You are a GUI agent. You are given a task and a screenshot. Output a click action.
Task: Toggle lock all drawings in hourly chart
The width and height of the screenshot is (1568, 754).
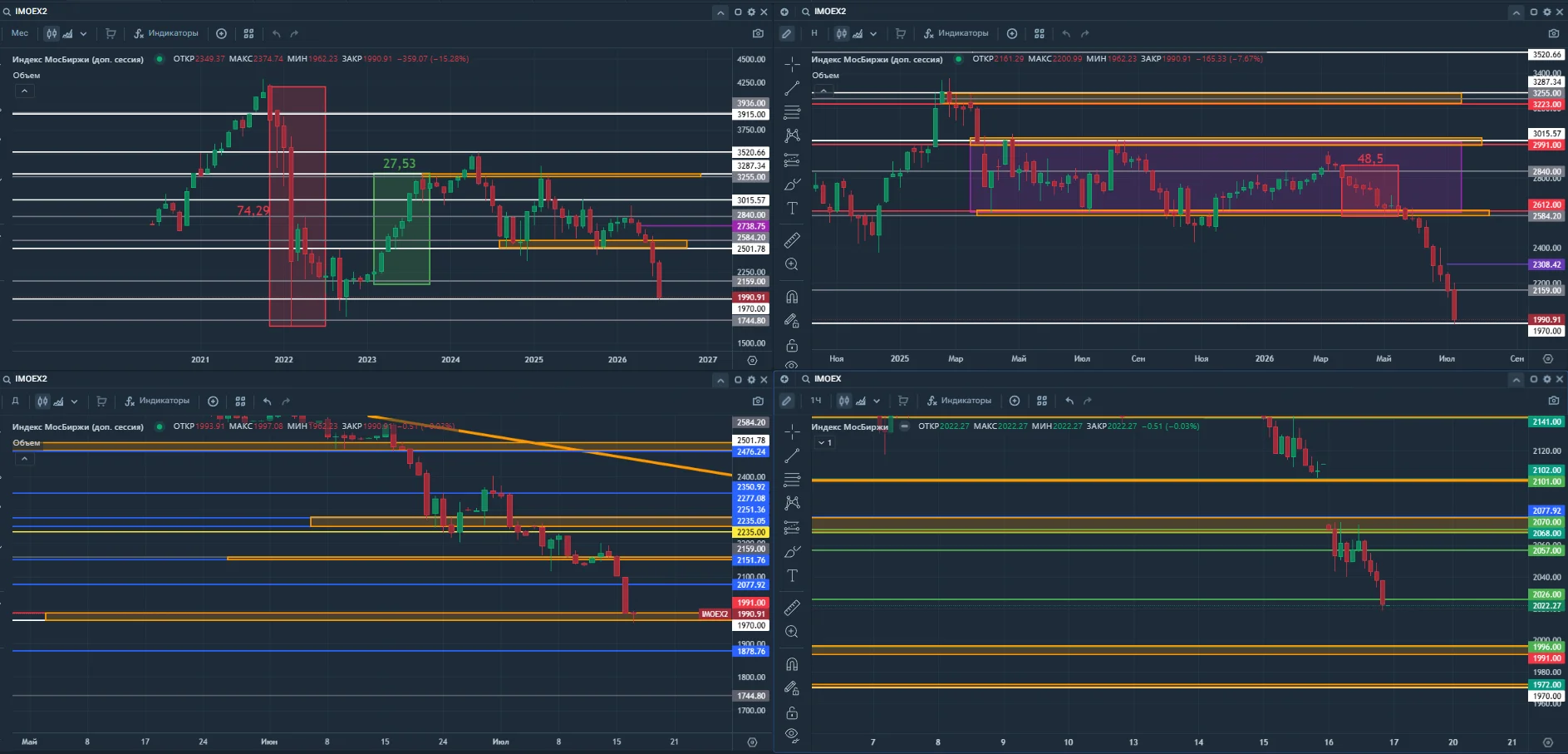pos(792,713)
